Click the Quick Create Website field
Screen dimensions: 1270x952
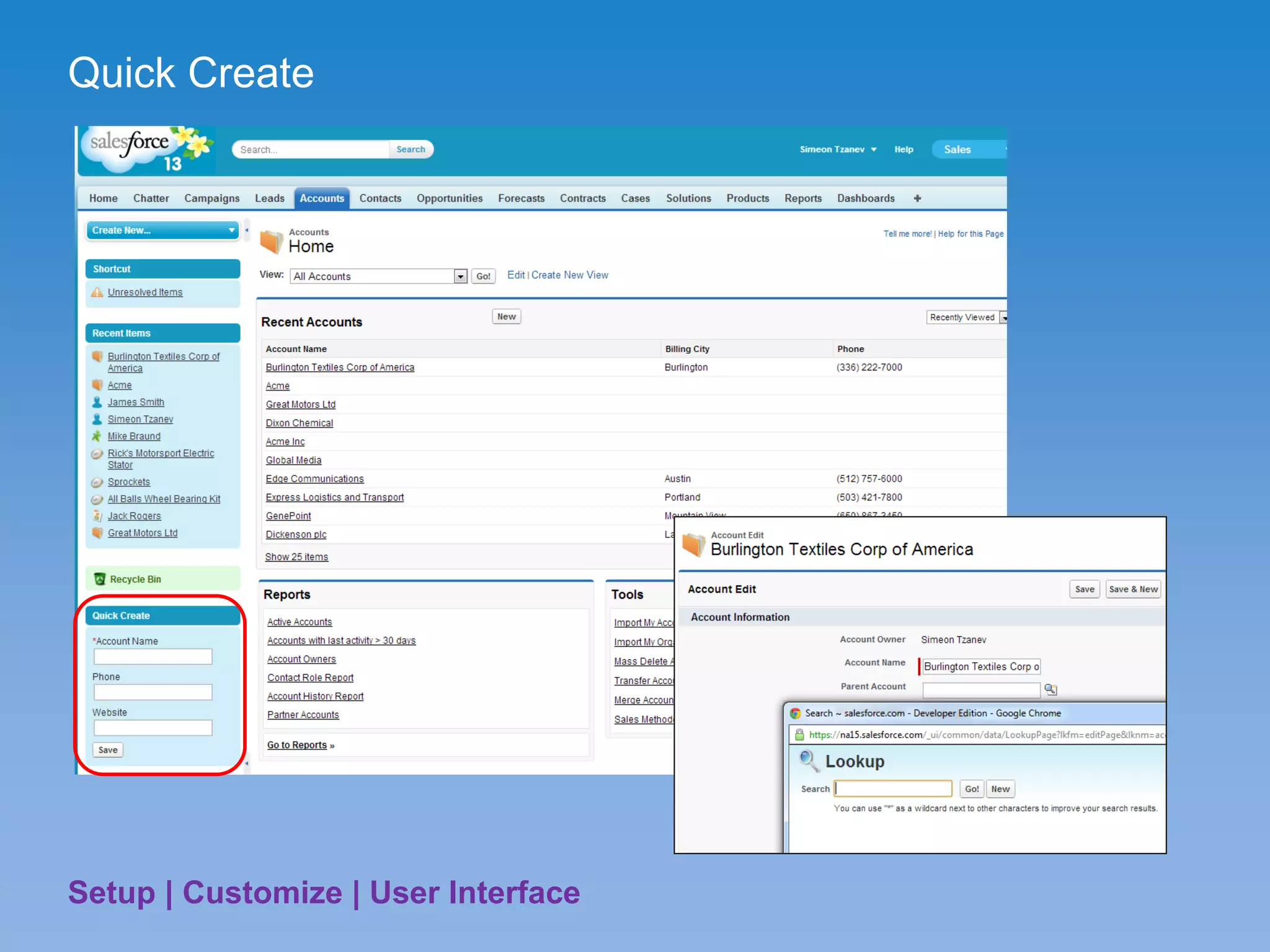click(153, 728)
